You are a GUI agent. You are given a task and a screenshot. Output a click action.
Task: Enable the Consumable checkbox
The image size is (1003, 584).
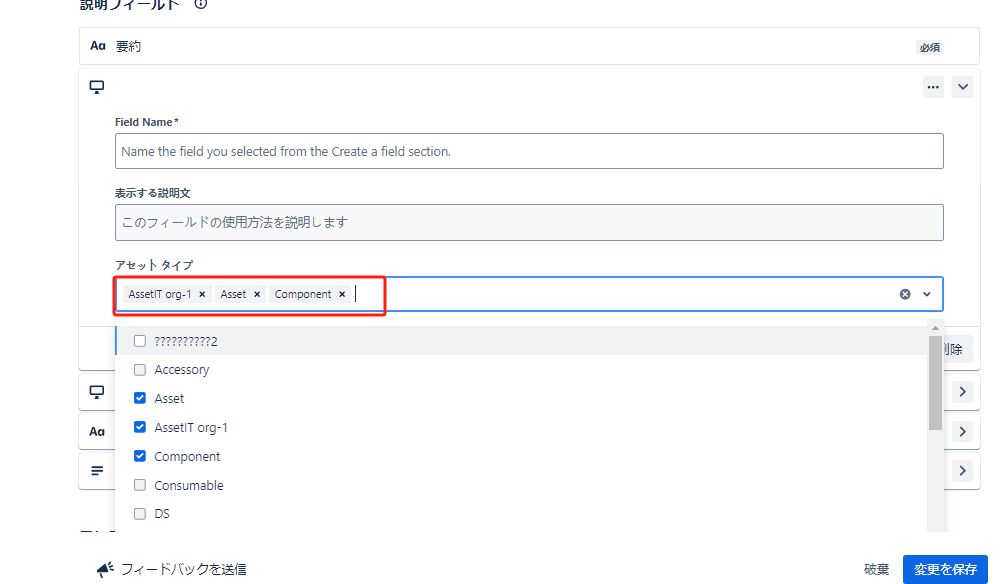tap(140, 486)
